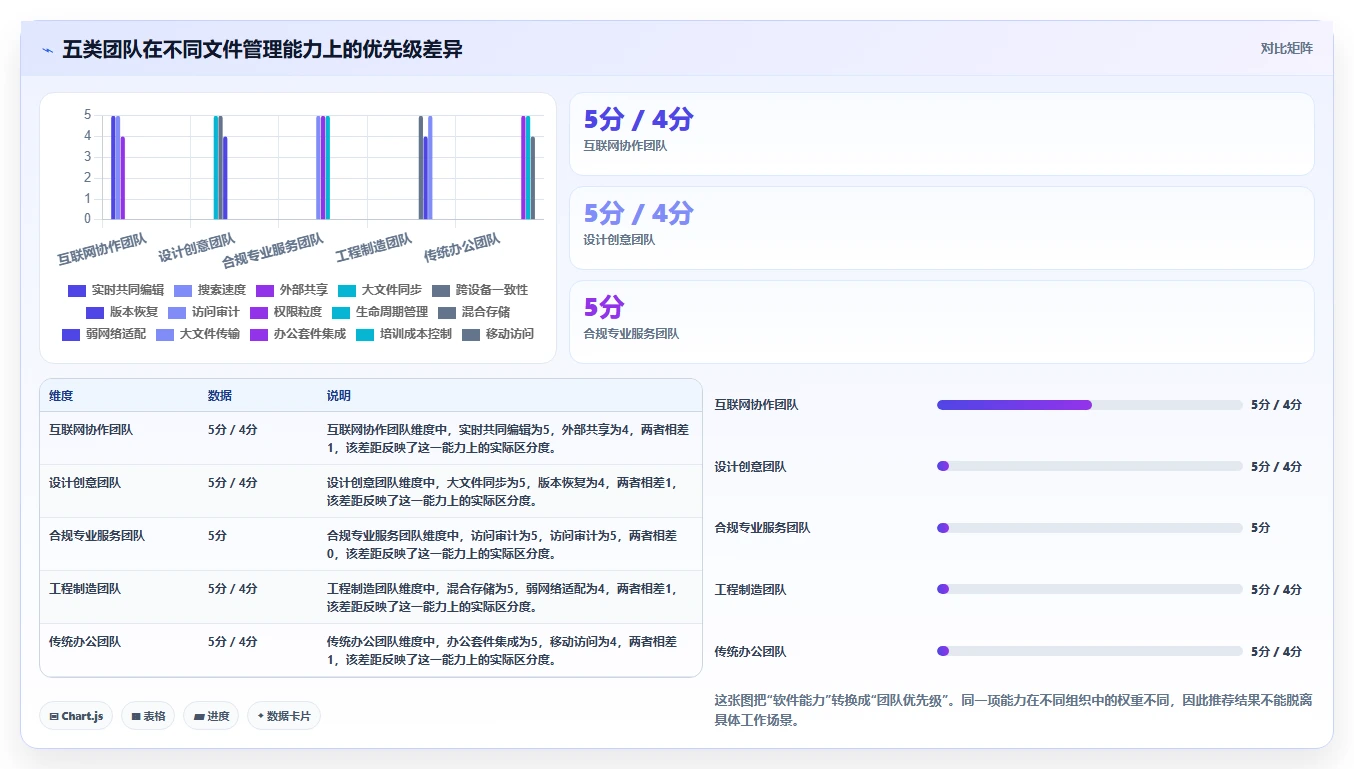Image resolution: width=1354 pixels, height=769 pixels.
Task: Click the 工程制造团队 progress bar
Action: pos(1090,590)
